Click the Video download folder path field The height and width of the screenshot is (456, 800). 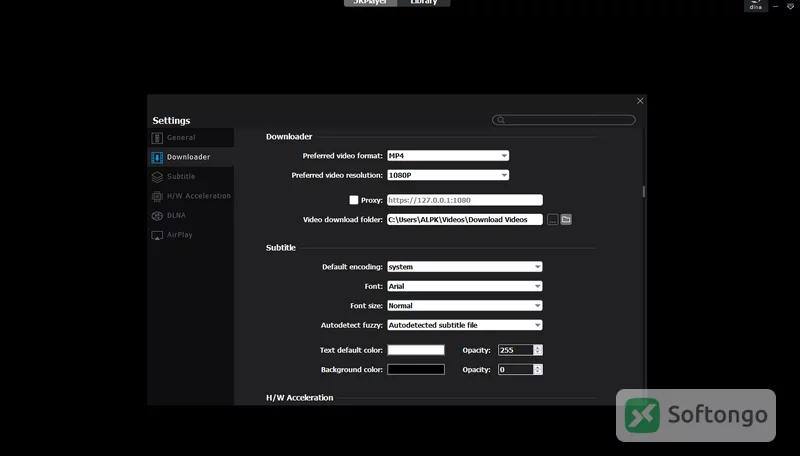point(465,219)
